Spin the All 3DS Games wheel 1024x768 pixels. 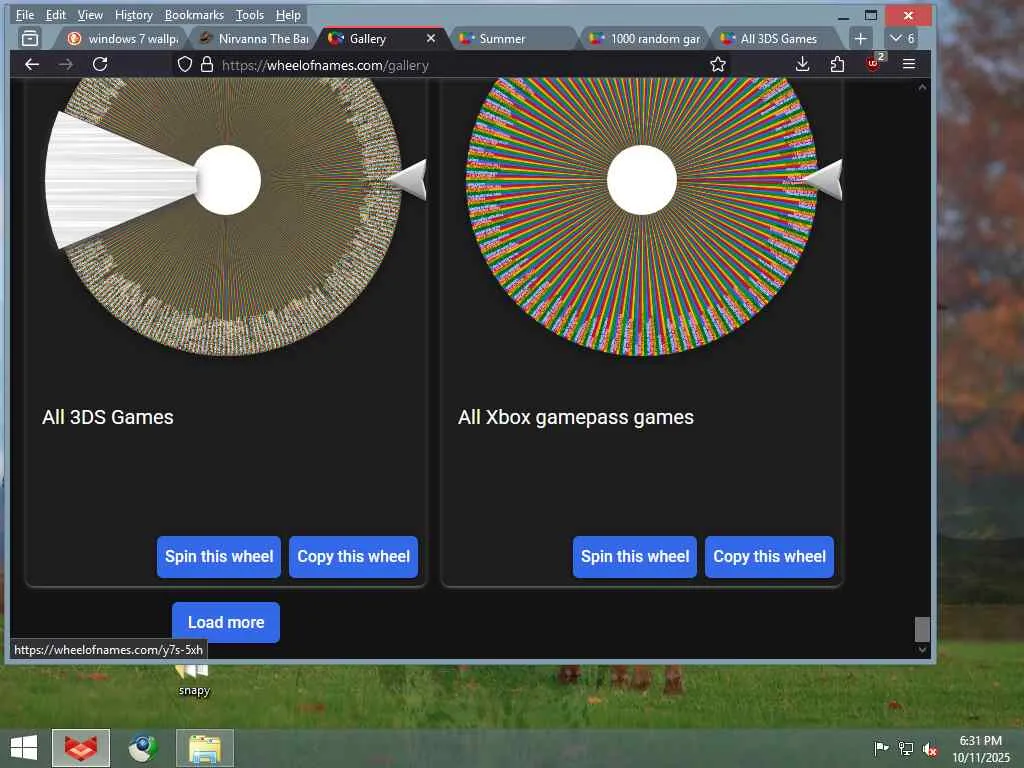tap(219, 556)
